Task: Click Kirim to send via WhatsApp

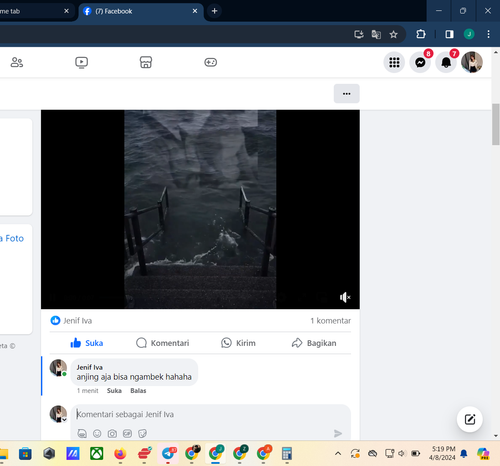Action: click(238, 343)
